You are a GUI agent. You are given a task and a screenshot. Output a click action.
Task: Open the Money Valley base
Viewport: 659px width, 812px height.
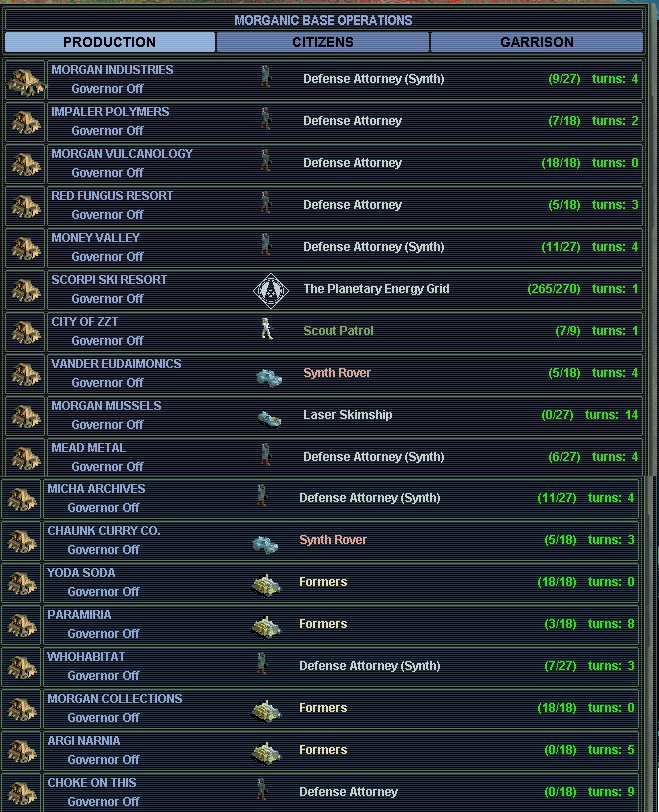[x=96, y=238]
